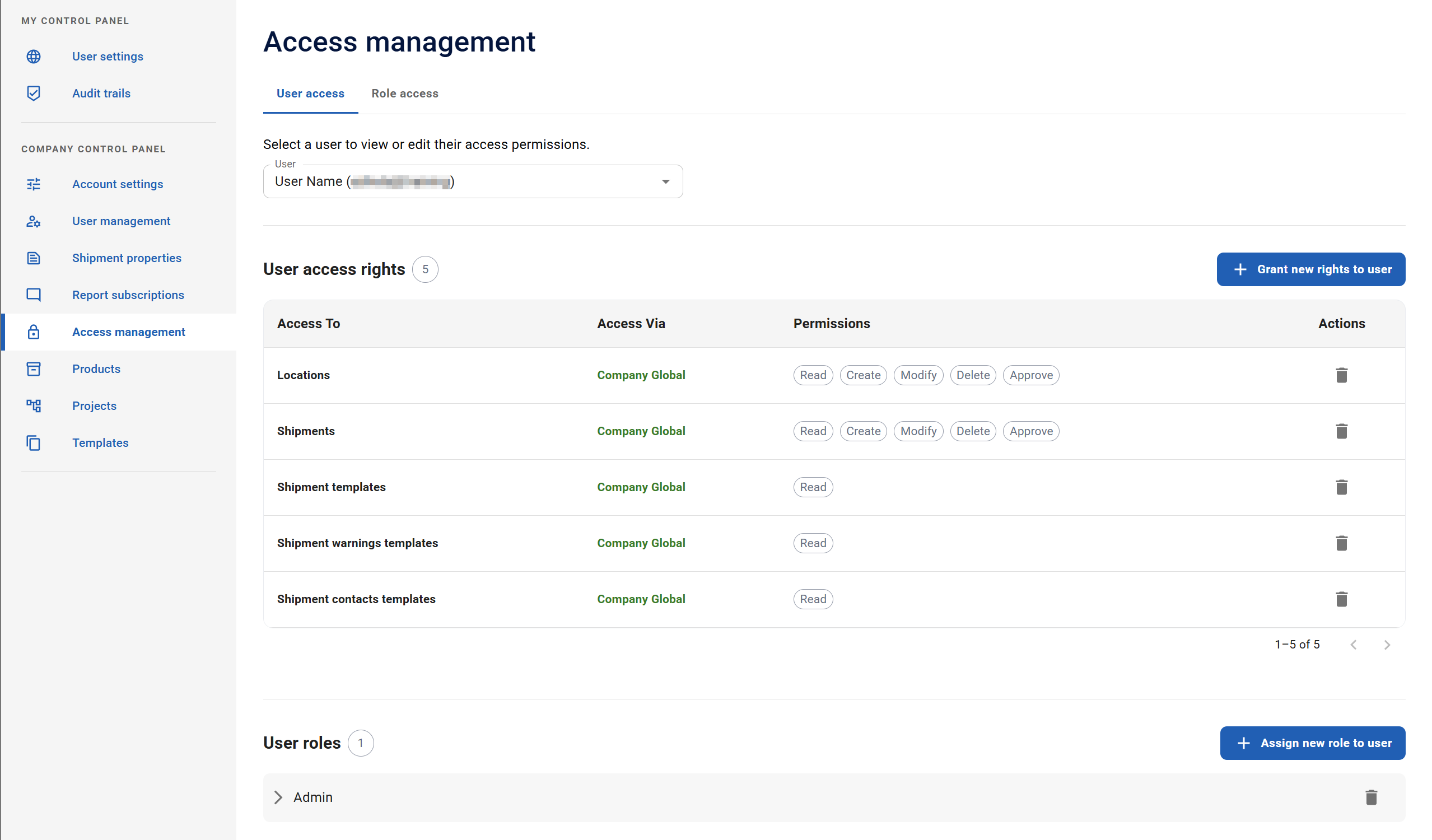Click the 1–5 of 5 pagination text
This screenshot has height=840, width=1432.
(1297, 645)
